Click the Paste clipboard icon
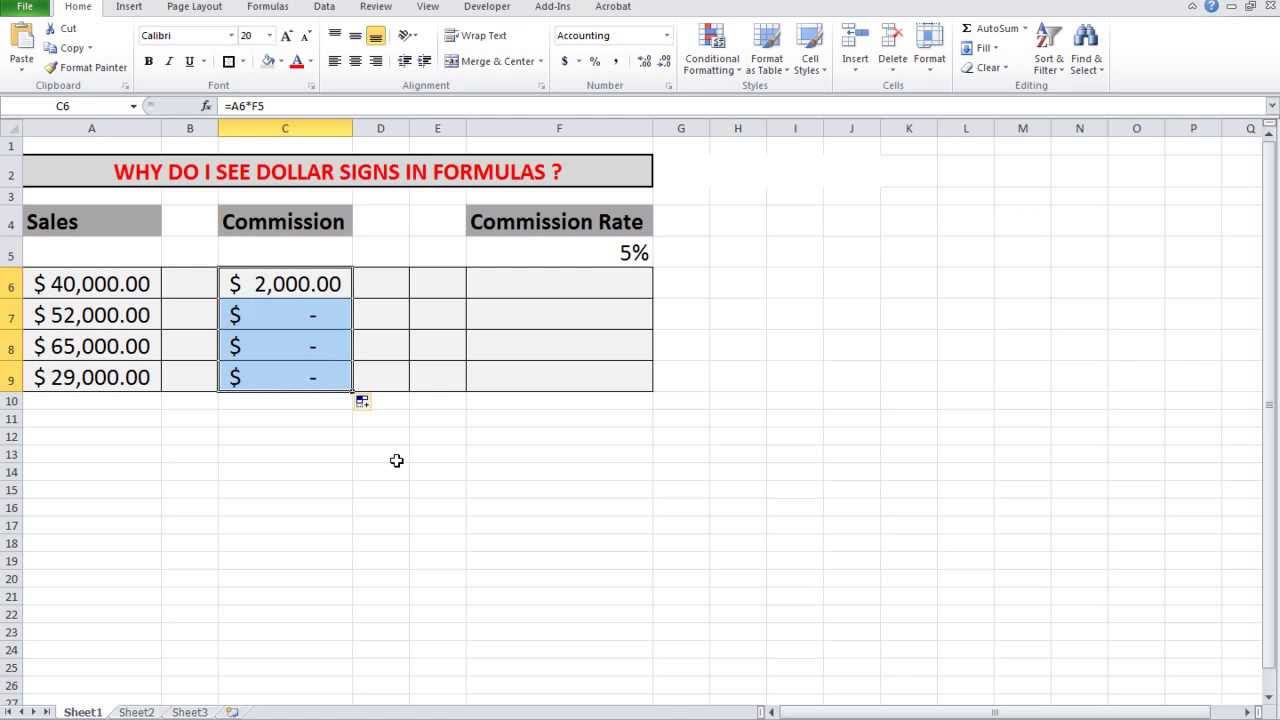1280x720 pixels. point(21,38)
